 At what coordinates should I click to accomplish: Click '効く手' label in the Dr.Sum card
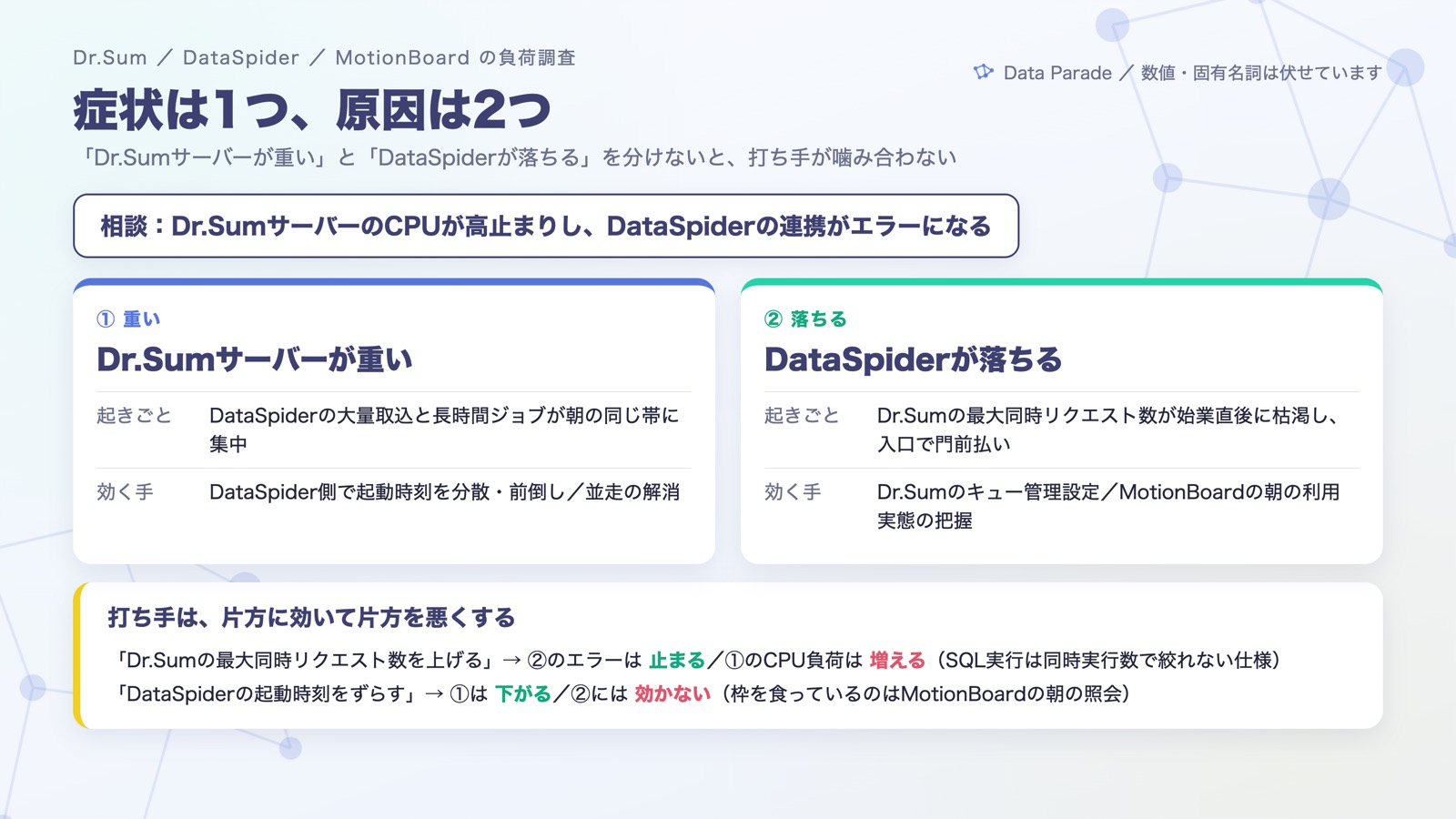pos(125,491)
